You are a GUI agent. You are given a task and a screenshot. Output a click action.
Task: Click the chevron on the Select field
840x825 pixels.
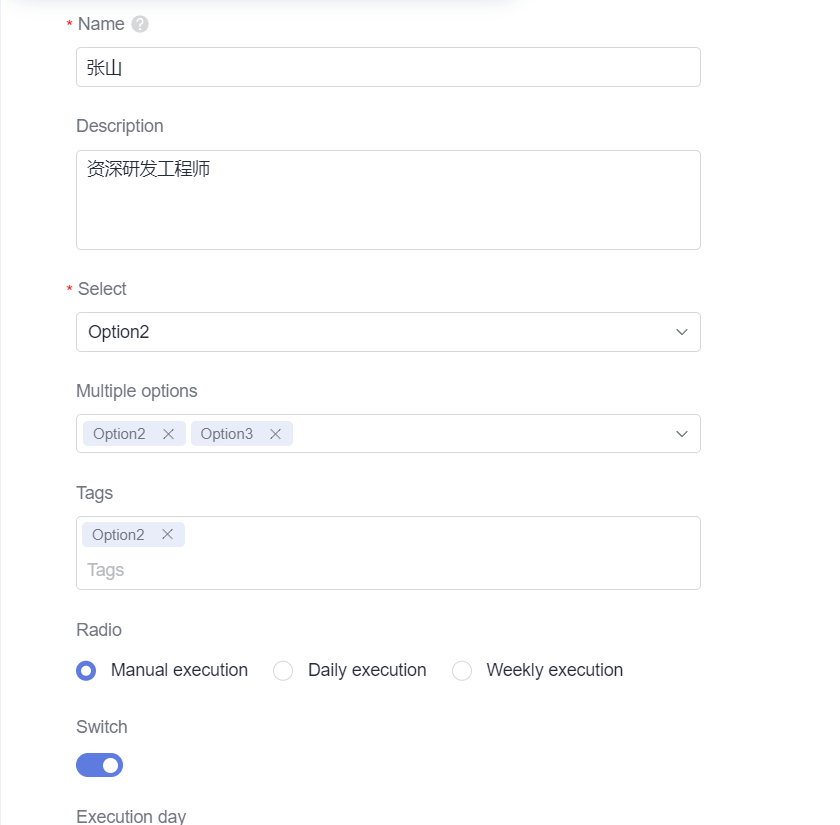681,331
